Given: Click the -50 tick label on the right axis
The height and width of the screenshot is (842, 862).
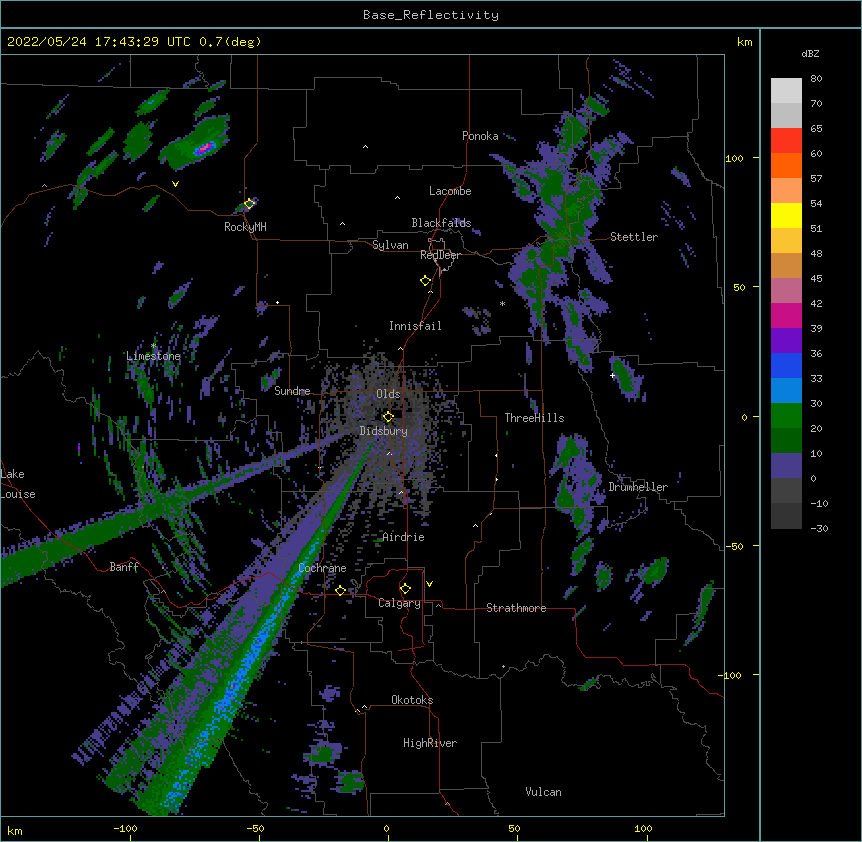Looking at the screenshot, I should (734, 546).
